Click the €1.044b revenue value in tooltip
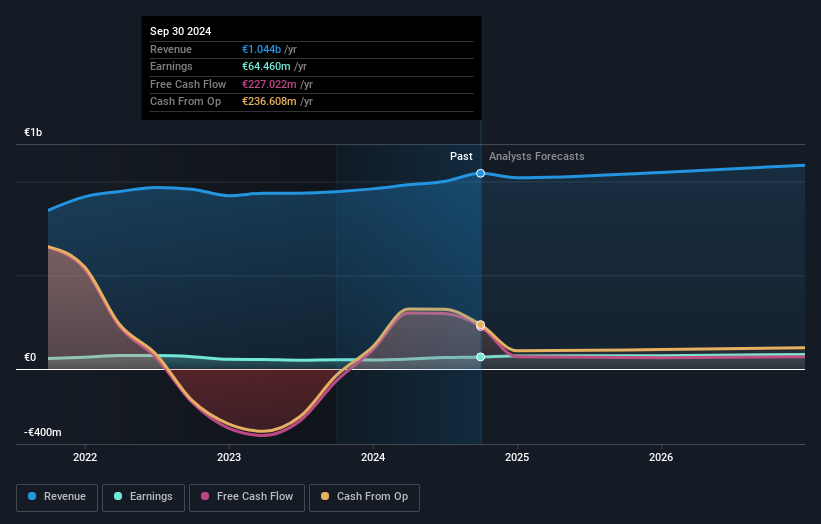 261,49
